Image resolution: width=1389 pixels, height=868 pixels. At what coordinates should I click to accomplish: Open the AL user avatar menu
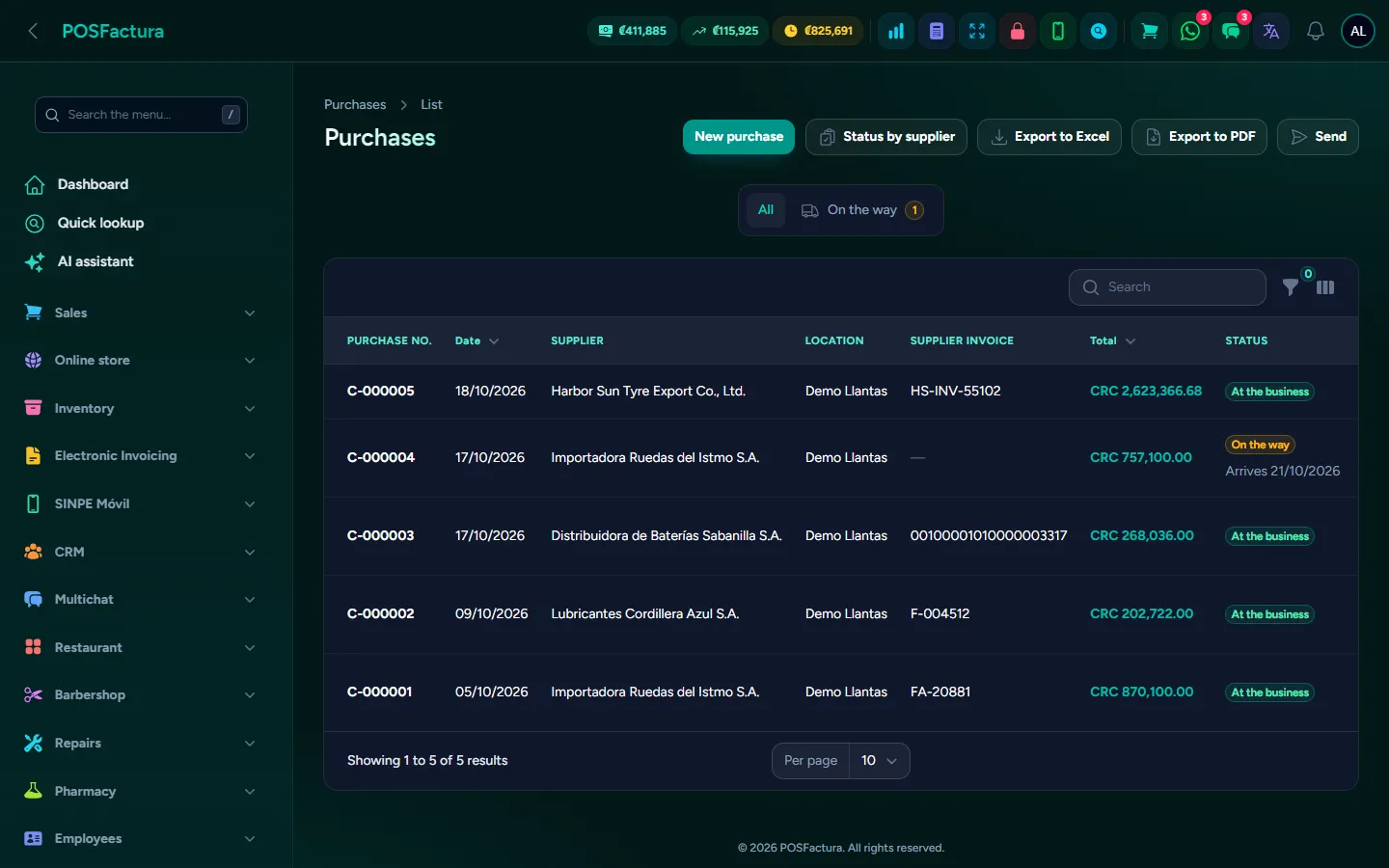1358,31
